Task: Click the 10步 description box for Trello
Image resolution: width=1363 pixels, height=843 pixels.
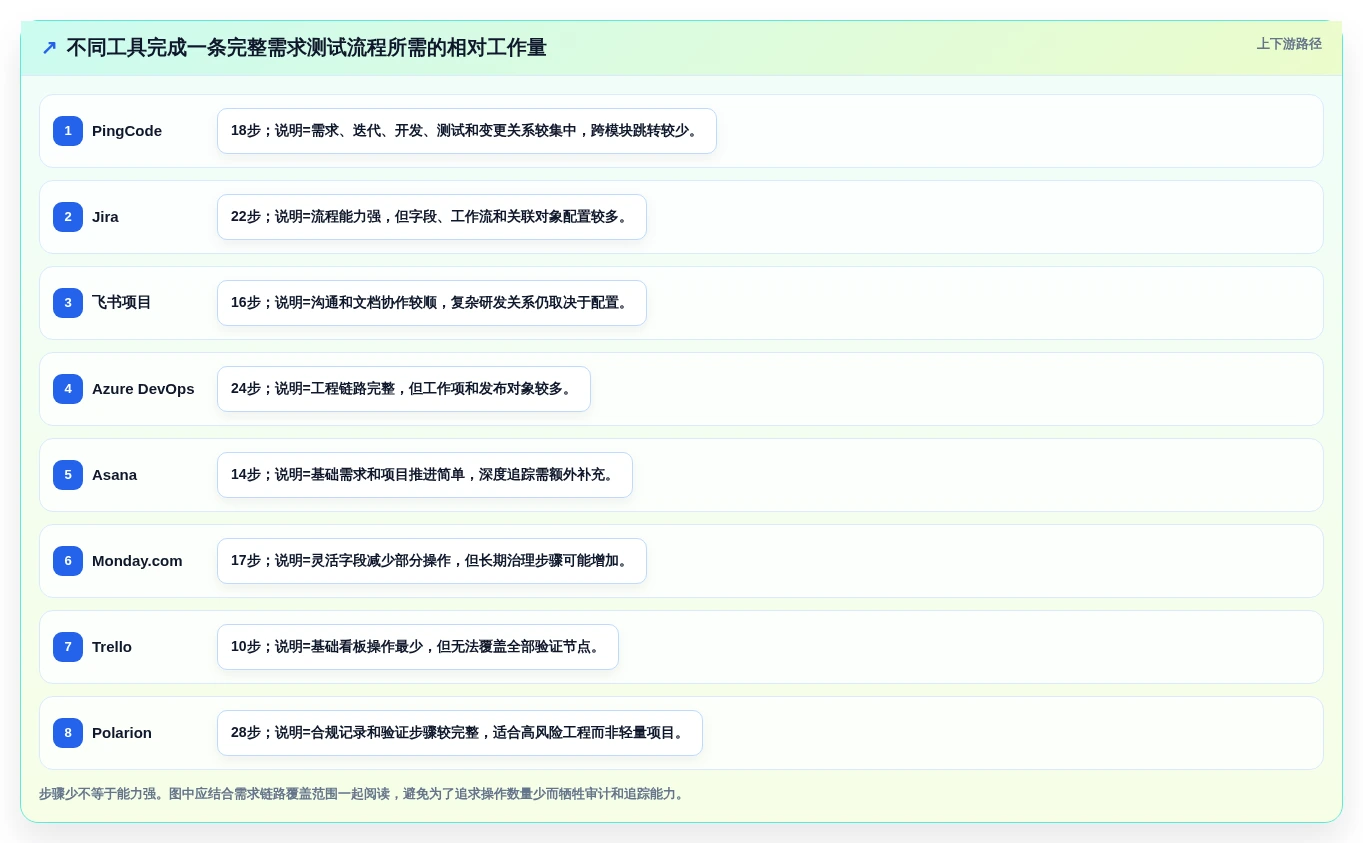Action: click(418, 647)
